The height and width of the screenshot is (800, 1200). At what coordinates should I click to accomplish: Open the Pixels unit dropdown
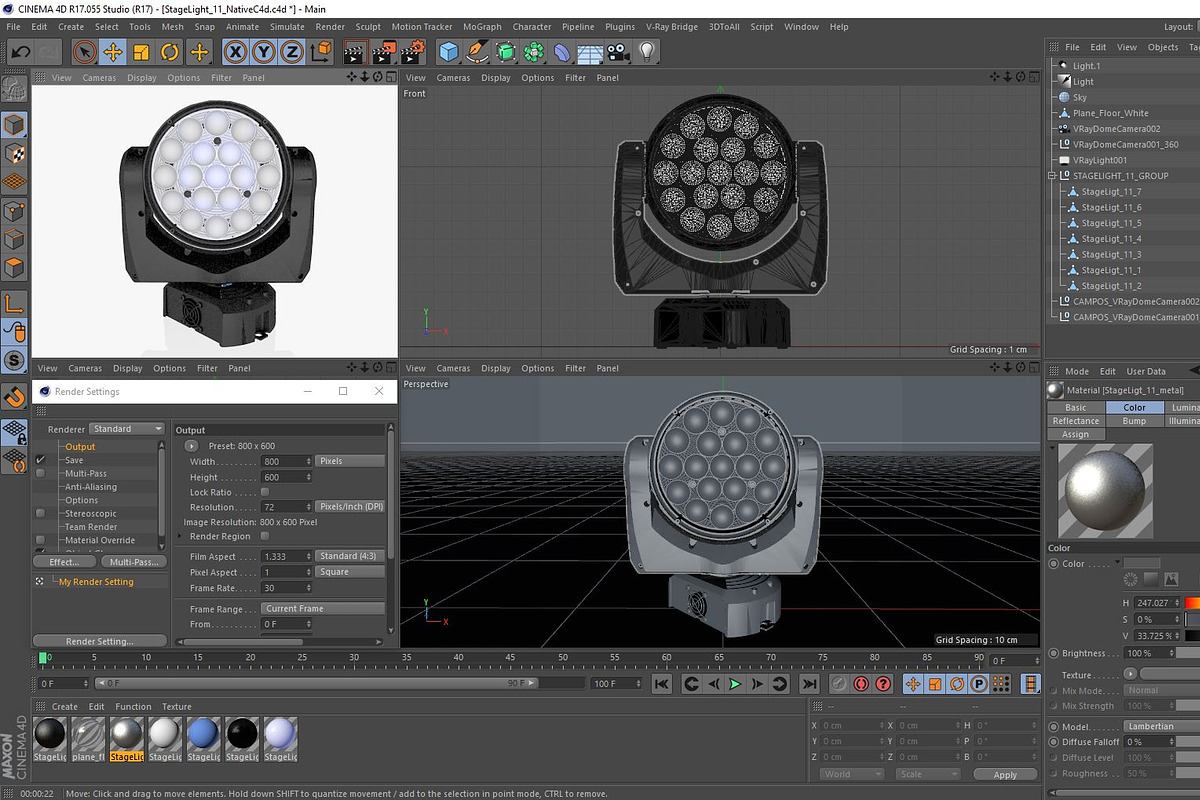(350, 461)
